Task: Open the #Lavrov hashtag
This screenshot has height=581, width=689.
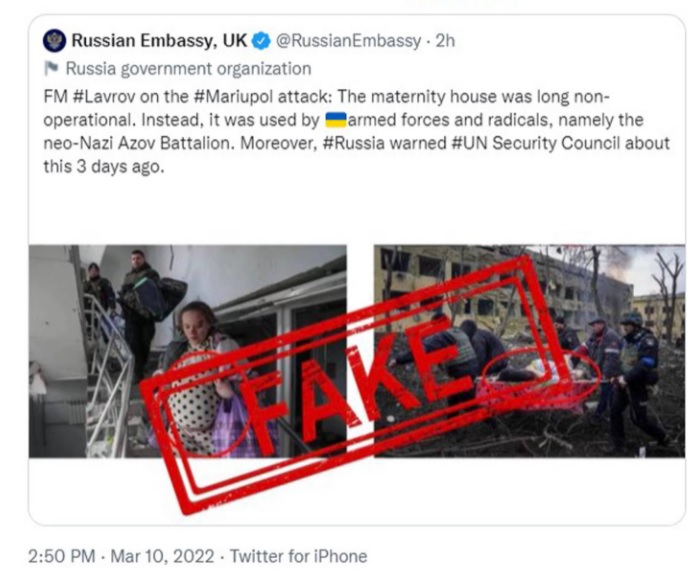Action: click(x=103, y=96)
